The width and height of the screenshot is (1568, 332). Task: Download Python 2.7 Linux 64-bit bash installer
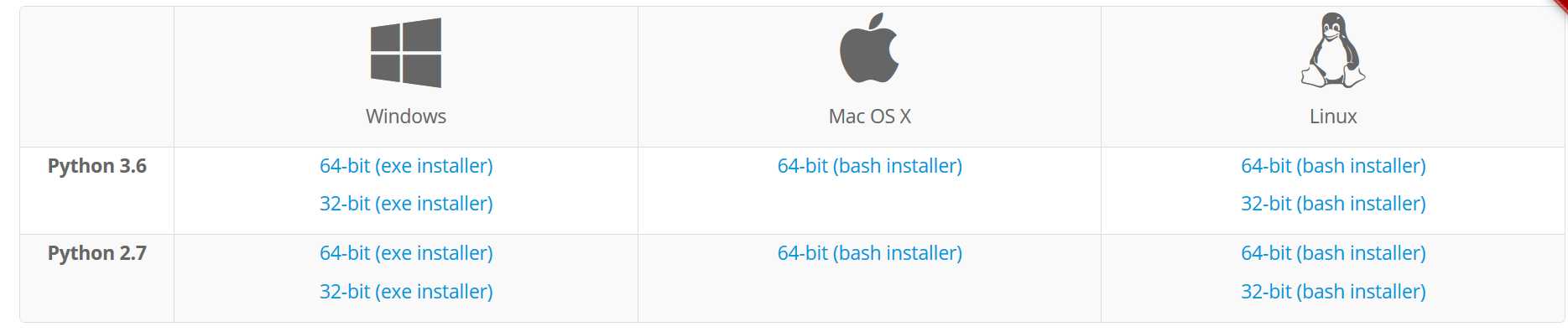pyautogui.click(x=1333, y=253)
